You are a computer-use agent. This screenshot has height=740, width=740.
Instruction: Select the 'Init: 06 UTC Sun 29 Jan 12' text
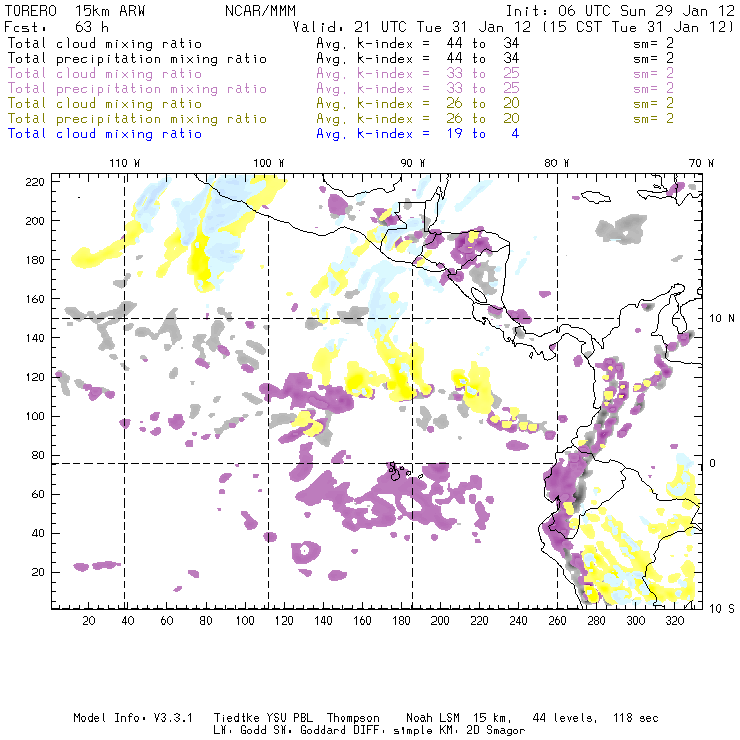(620, 11)
